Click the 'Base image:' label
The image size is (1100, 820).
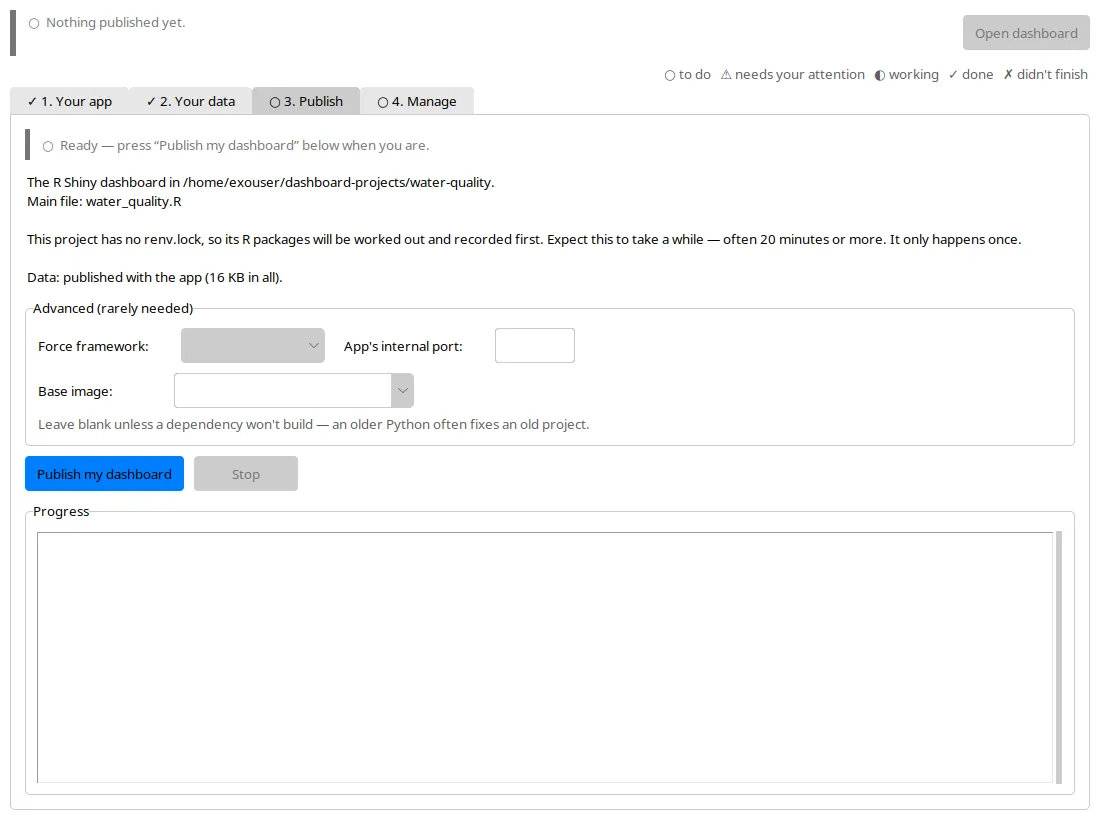pos(75,391)
